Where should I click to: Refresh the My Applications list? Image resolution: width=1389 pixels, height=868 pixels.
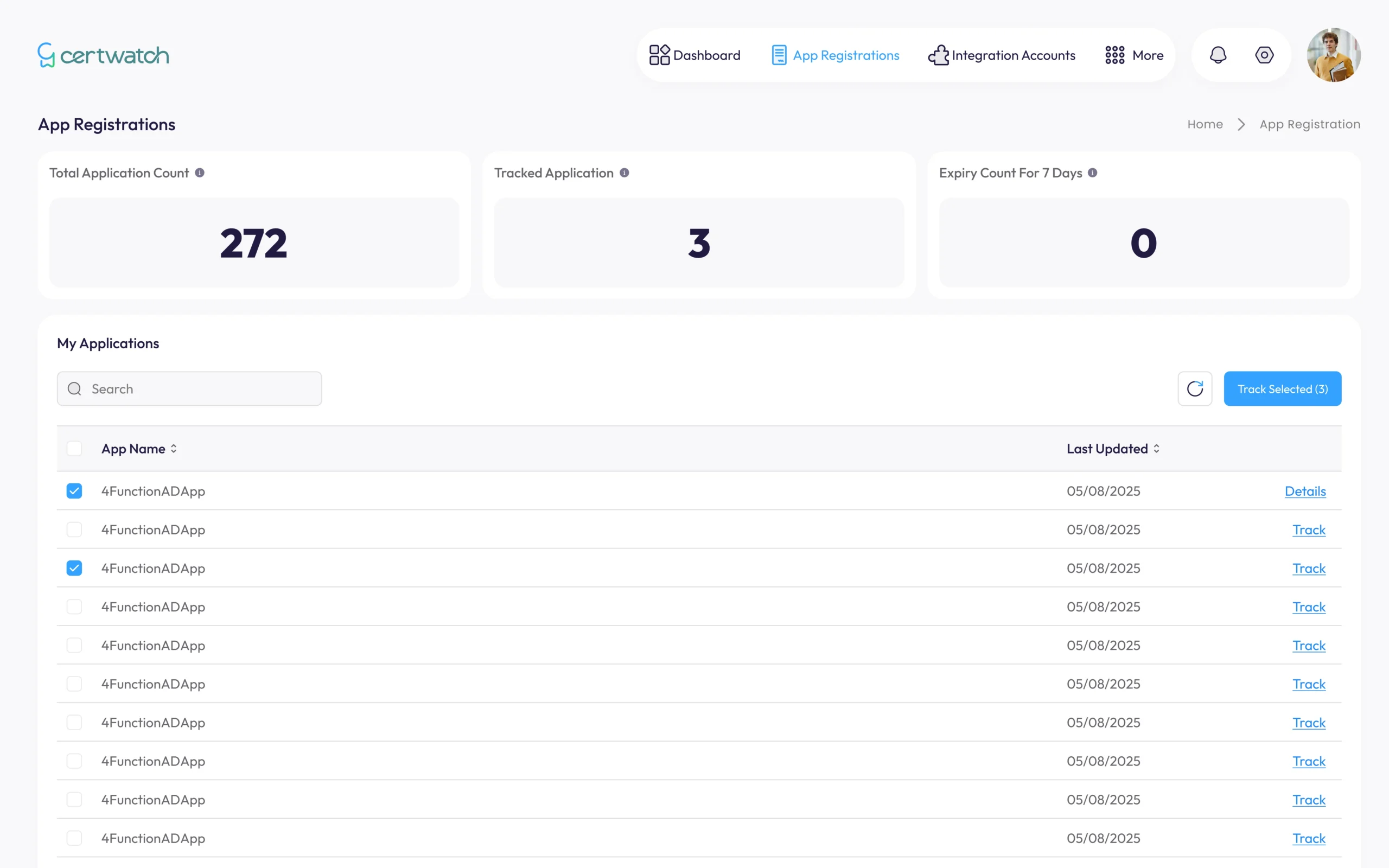(1195, 388)
